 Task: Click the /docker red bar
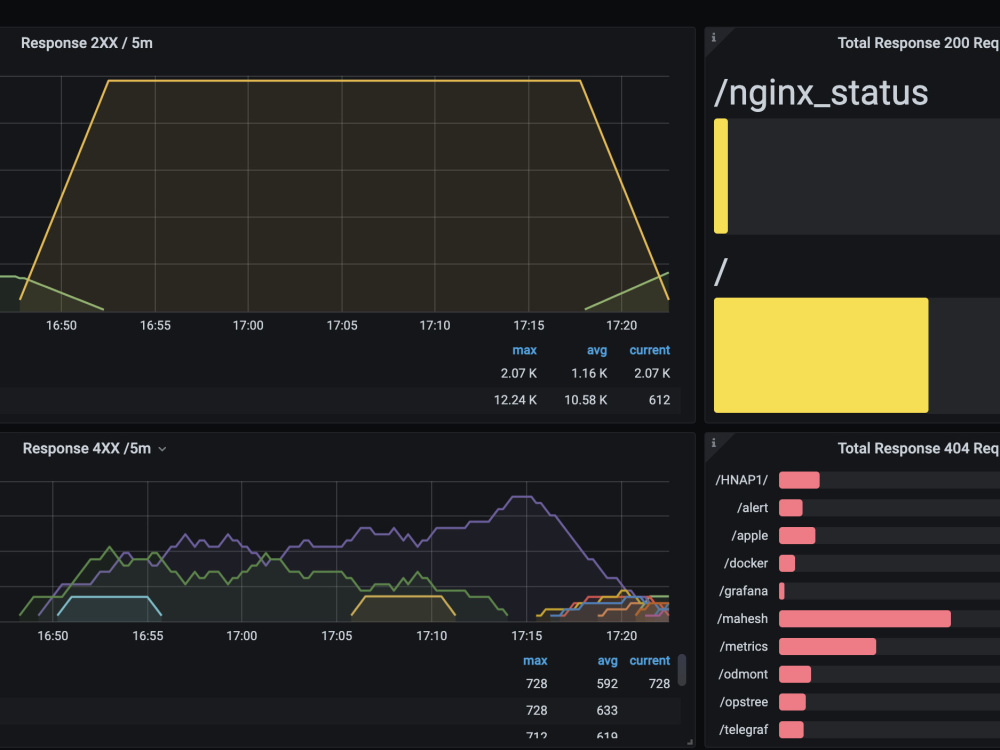pyautogui.click(x=787, y=563)
